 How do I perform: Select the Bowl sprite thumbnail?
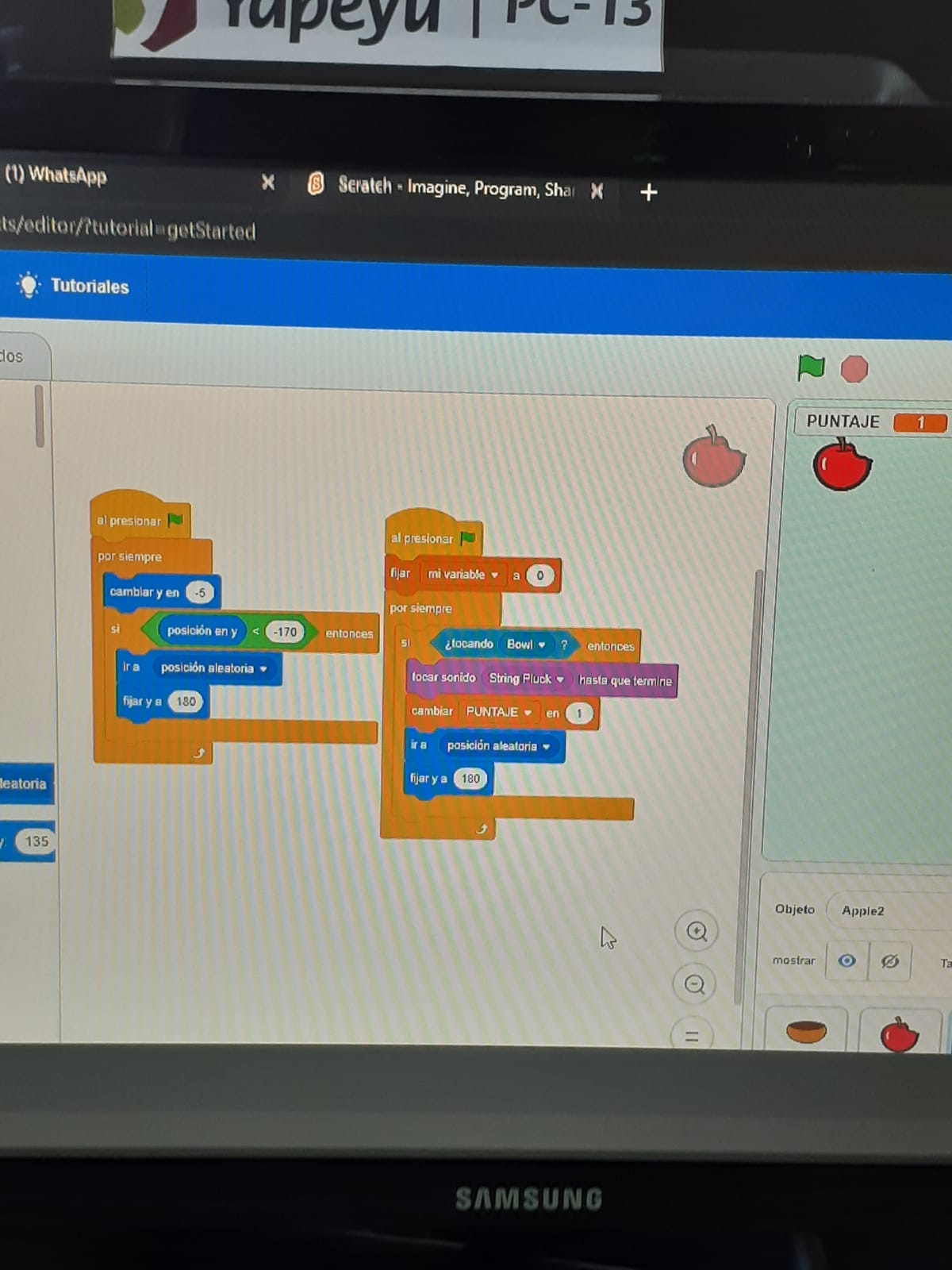(806, 1031)
